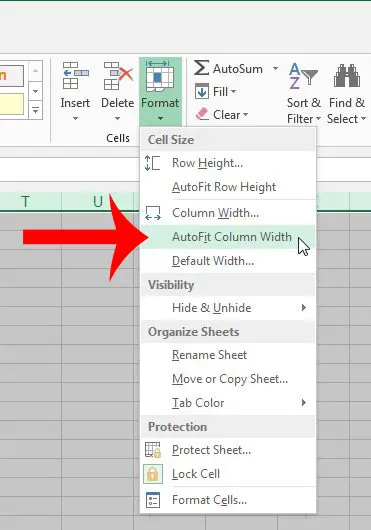
Task: Click the Find & Select binoculars icon
Action: pyautogui.click(x=347, y=75)
